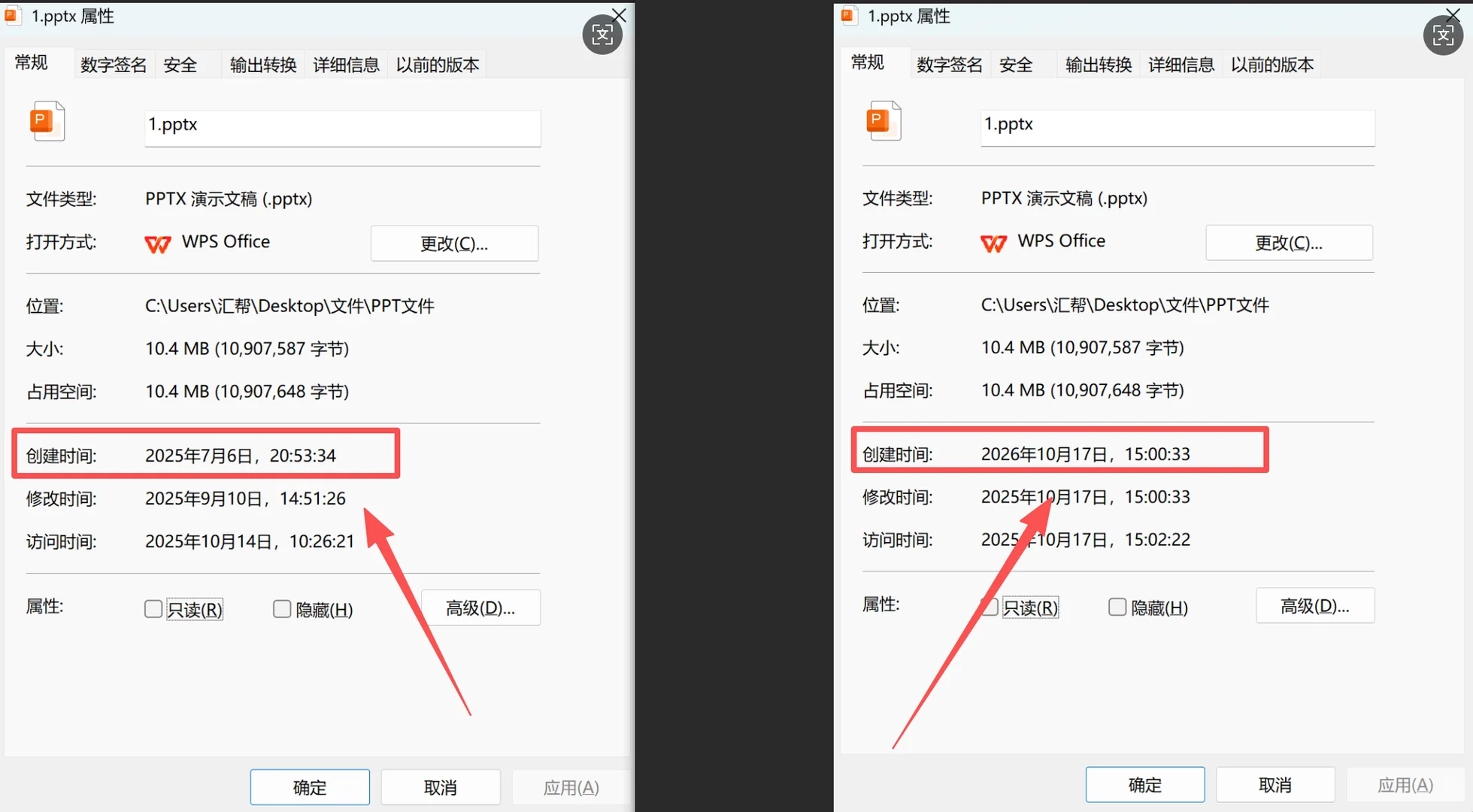The width and height of the screenshot is (1473, 812).
Task: Open 高级(D)... settings in right dialog
Action: coord(1314,606)
